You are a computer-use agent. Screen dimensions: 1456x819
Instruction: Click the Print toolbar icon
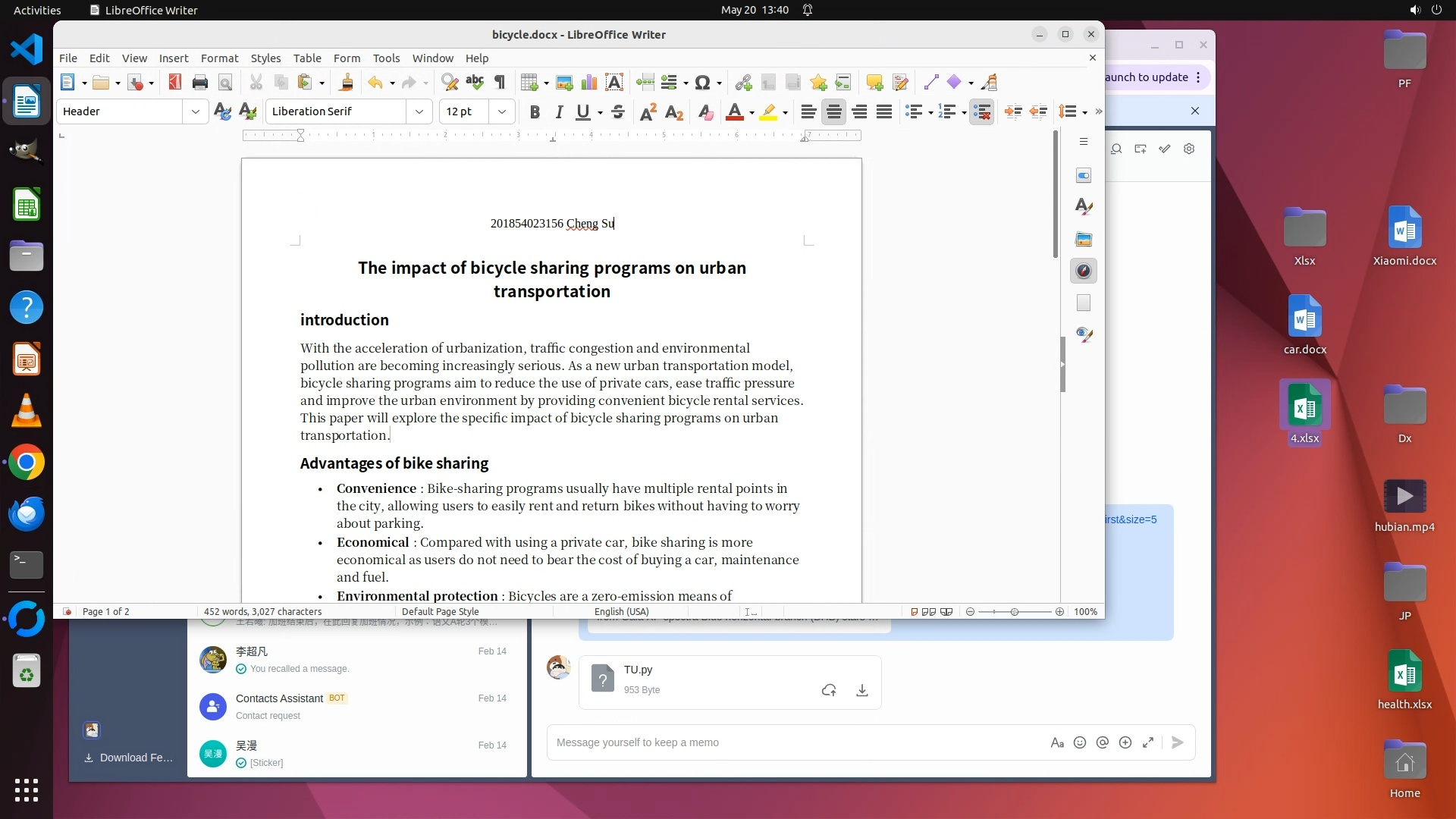[200, 83]
